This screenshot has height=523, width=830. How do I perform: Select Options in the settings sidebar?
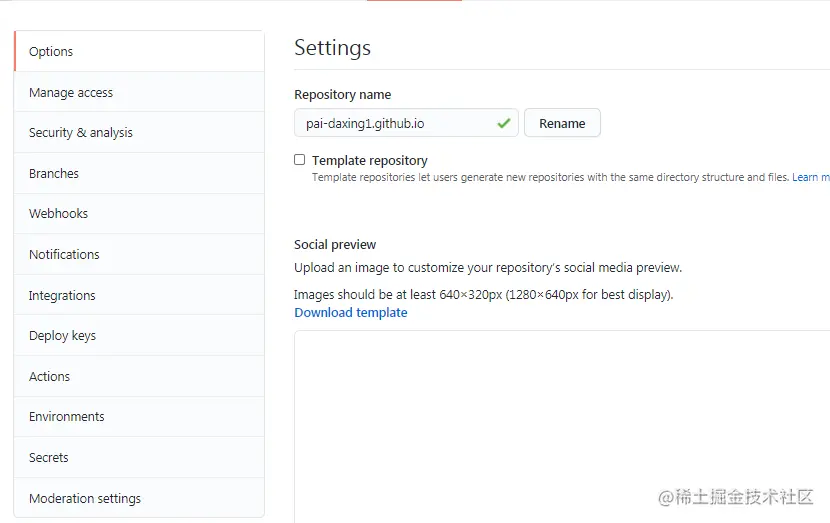(x=51, y=52)
